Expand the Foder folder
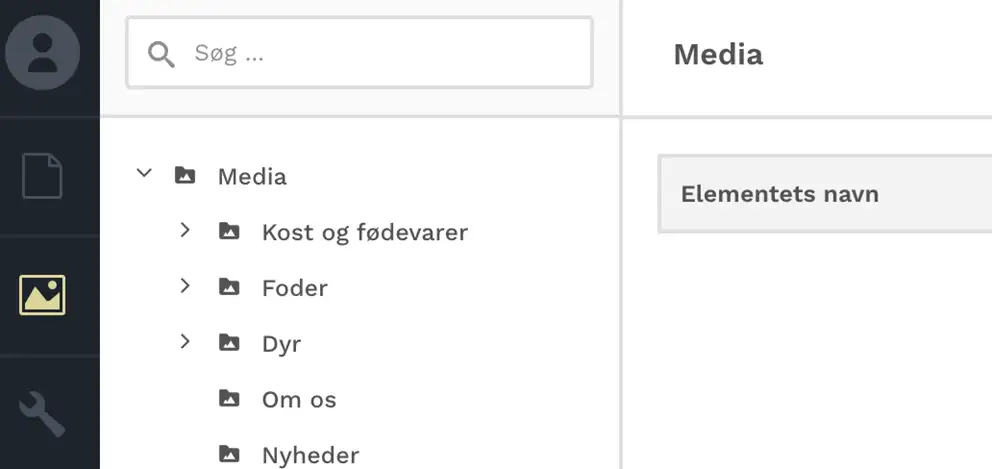992x469 pixels. click(x=185, y=287)
